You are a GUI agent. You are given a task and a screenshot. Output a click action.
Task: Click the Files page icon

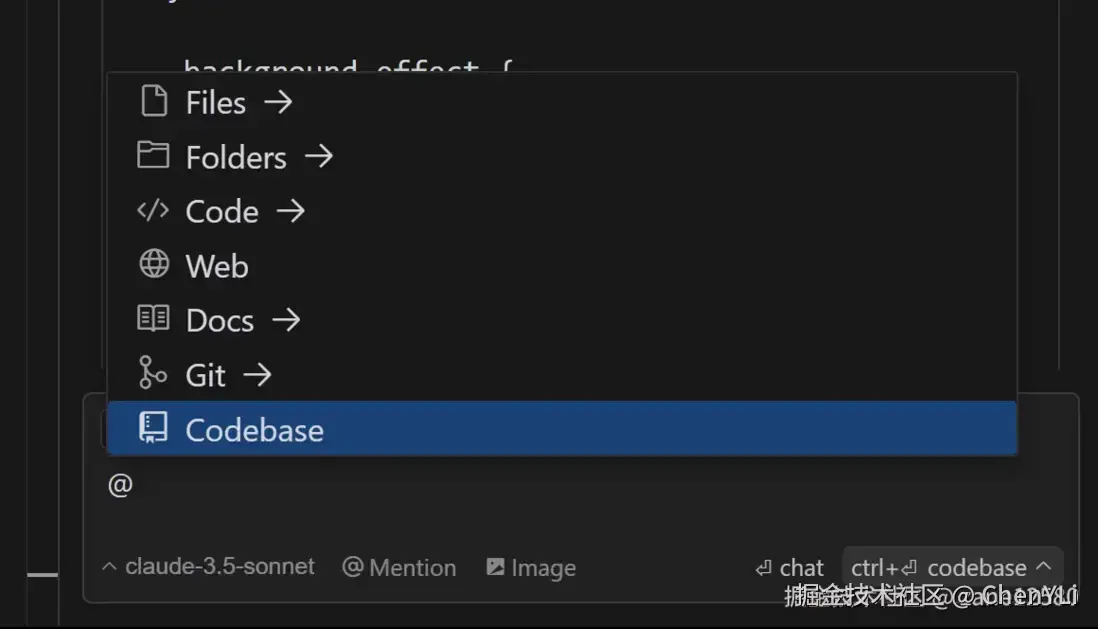[153, 101]
